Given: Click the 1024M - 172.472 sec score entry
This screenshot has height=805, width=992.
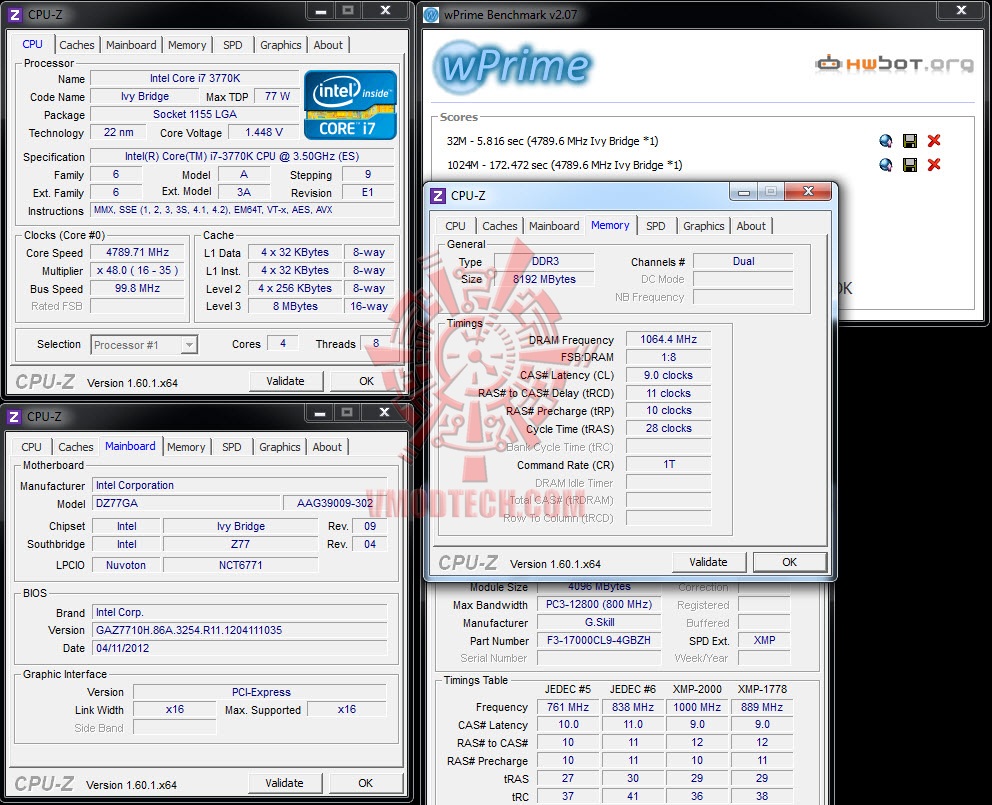Looking at the screenshot, I should pos(564,165).
